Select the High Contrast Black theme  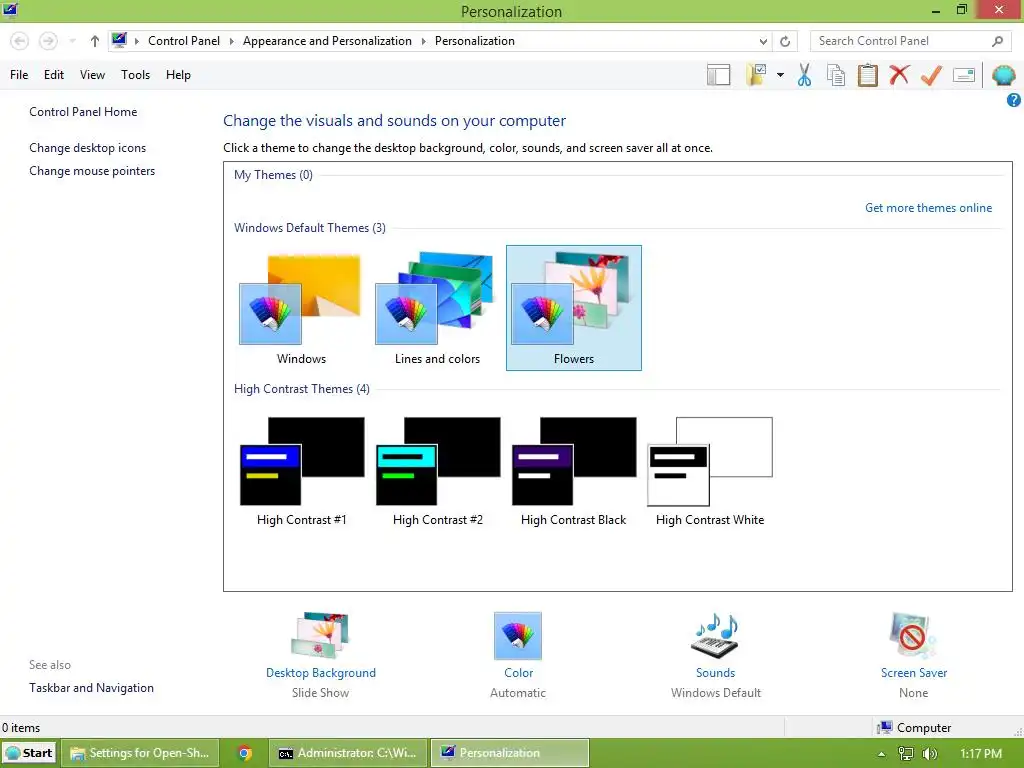pyautogui.click(x=573, y=470)
